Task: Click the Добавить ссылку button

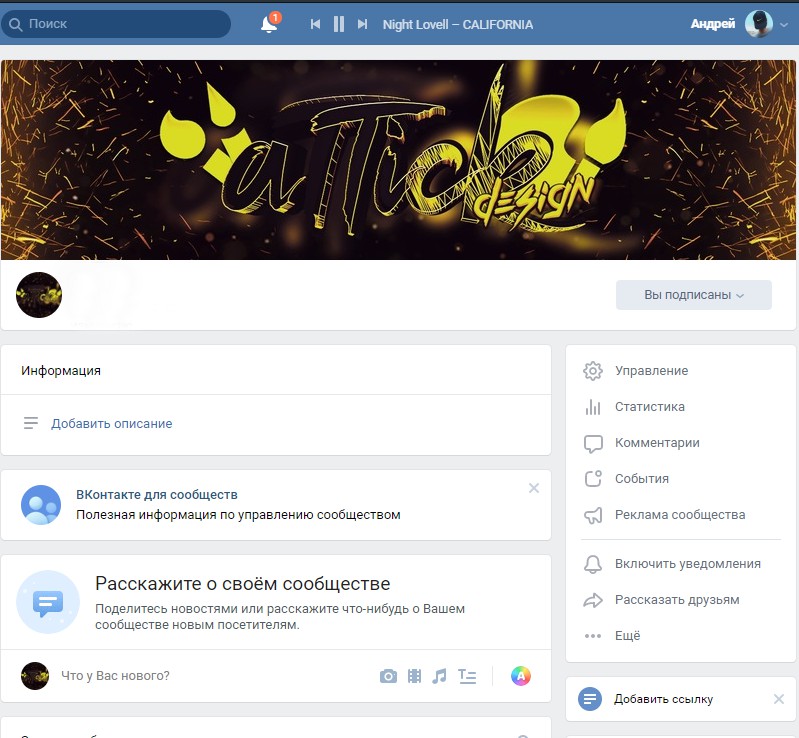Action: 663,699
